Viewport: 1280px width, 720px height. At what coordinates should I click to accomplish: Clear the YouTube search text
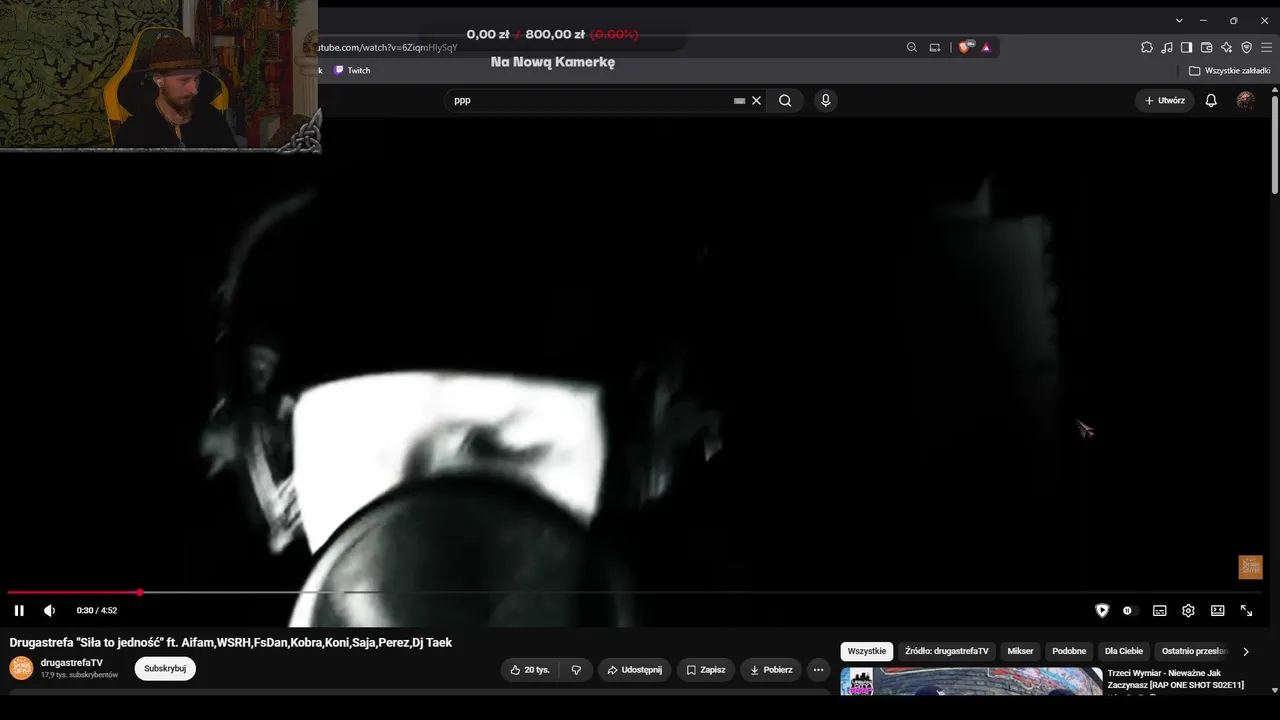click(757, 100)
